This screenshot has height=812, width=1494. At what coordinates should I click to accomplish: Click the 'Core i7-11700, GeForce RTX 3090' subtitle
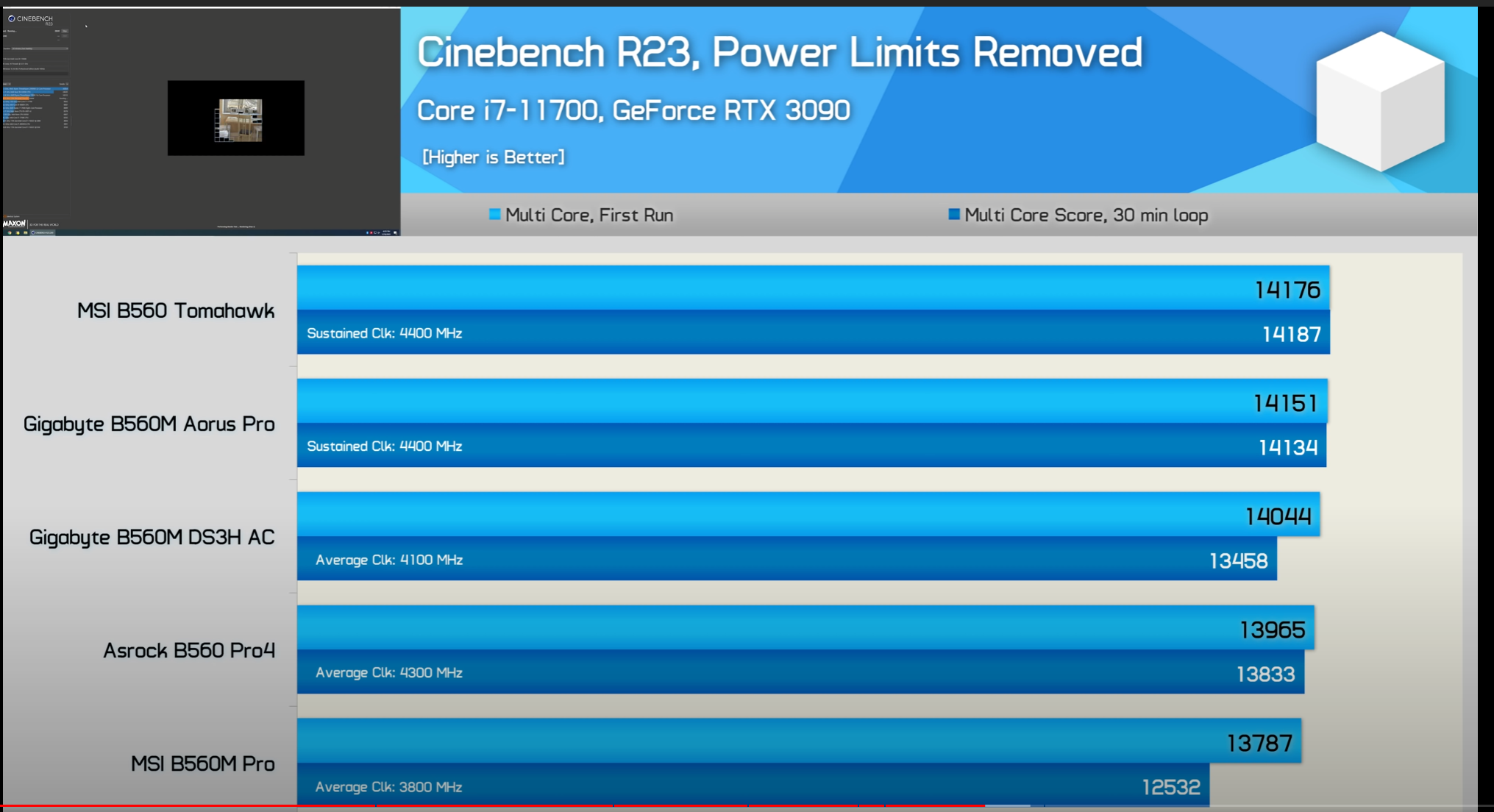(633, 110)
